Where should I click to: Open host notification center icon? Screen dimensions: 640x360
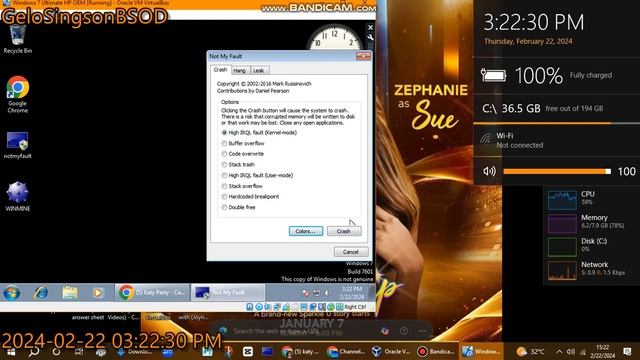[627, 352]
